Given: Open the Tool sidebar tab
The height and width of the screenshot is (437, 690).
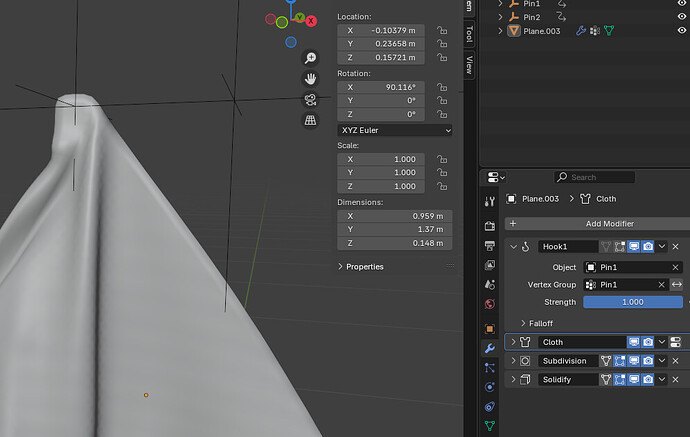Looking at the screenshot, I should [469, 34].
